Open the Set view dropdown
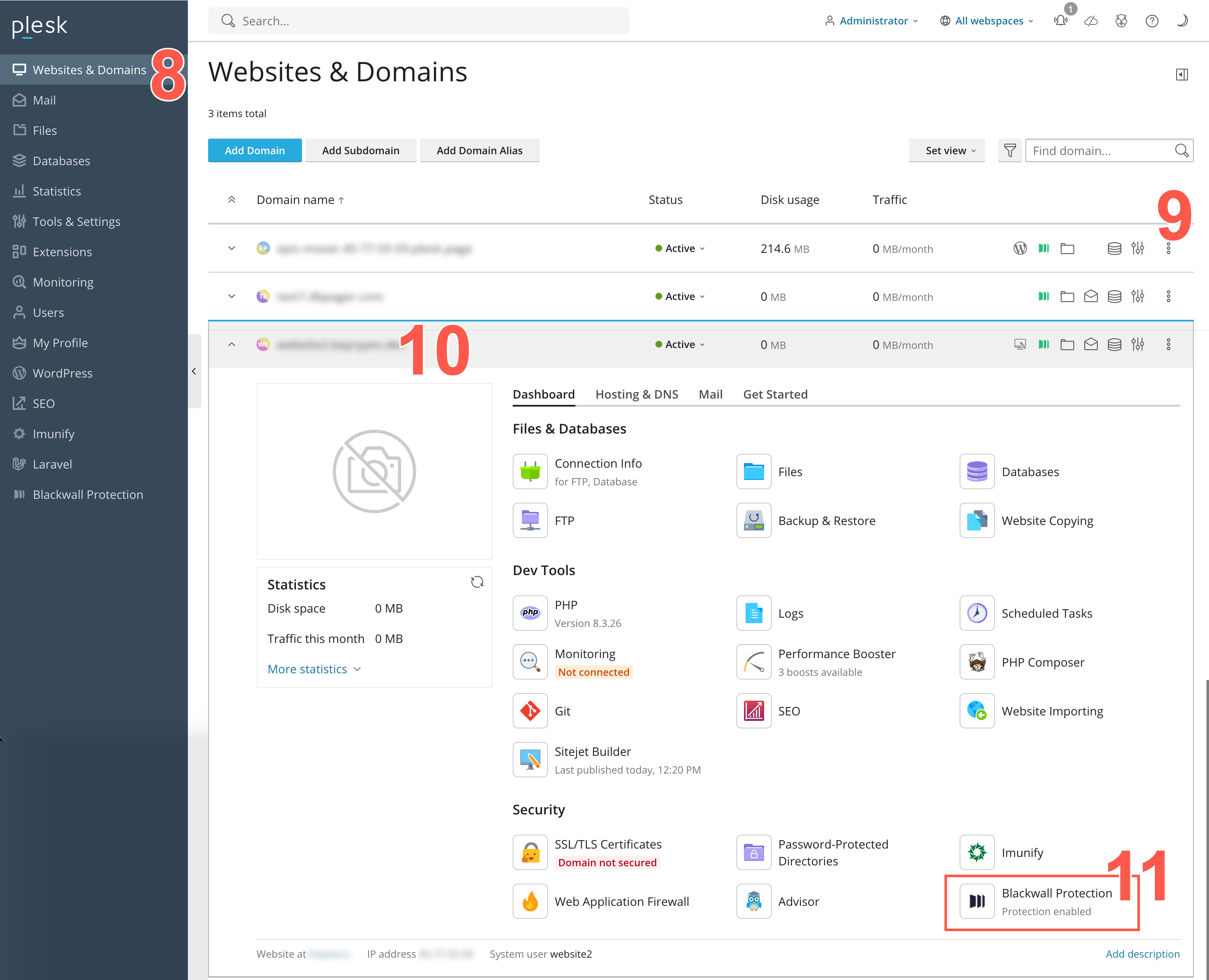This screenshot has width=1209, height=980. pos(947,151)
